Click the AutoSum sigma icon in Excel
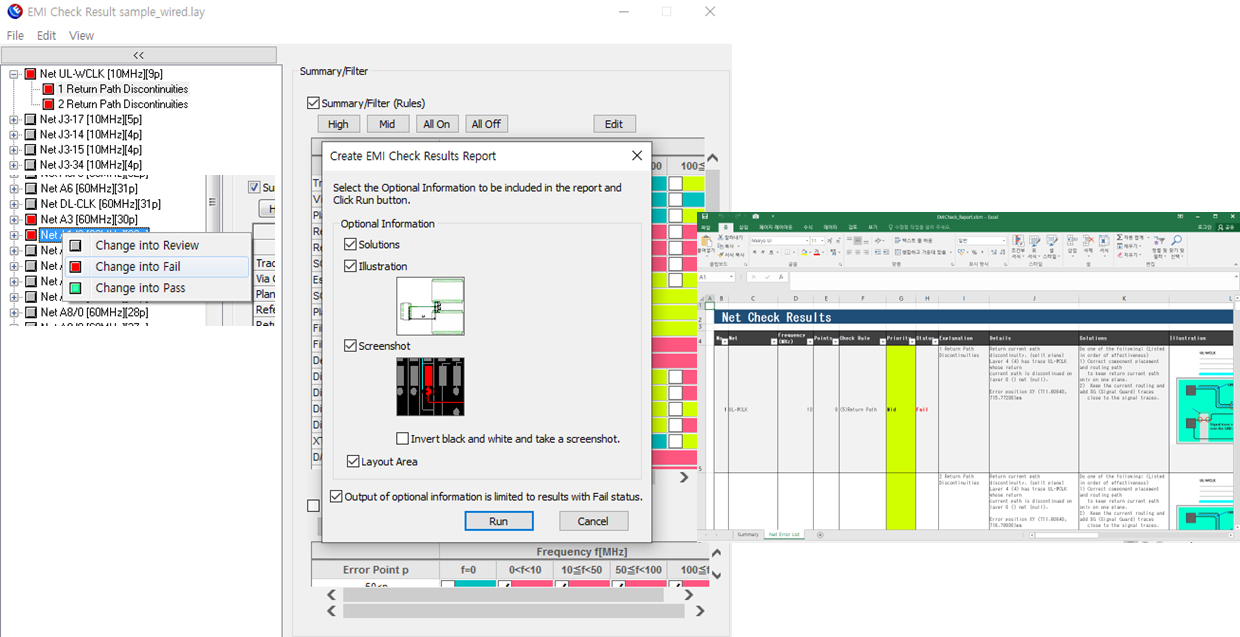Screen dimensions: 1240x637 click(1120, 237)
